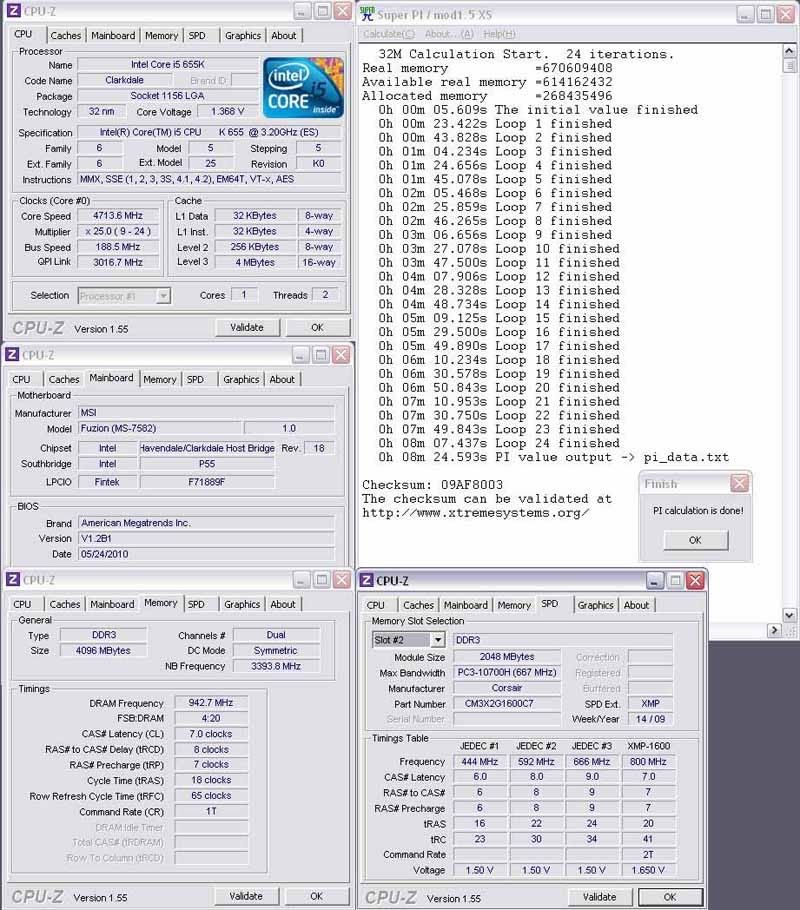Click the Intel Core i5 logo badge
This screenshot has width=800, height=910.
[x=304, y=88]
